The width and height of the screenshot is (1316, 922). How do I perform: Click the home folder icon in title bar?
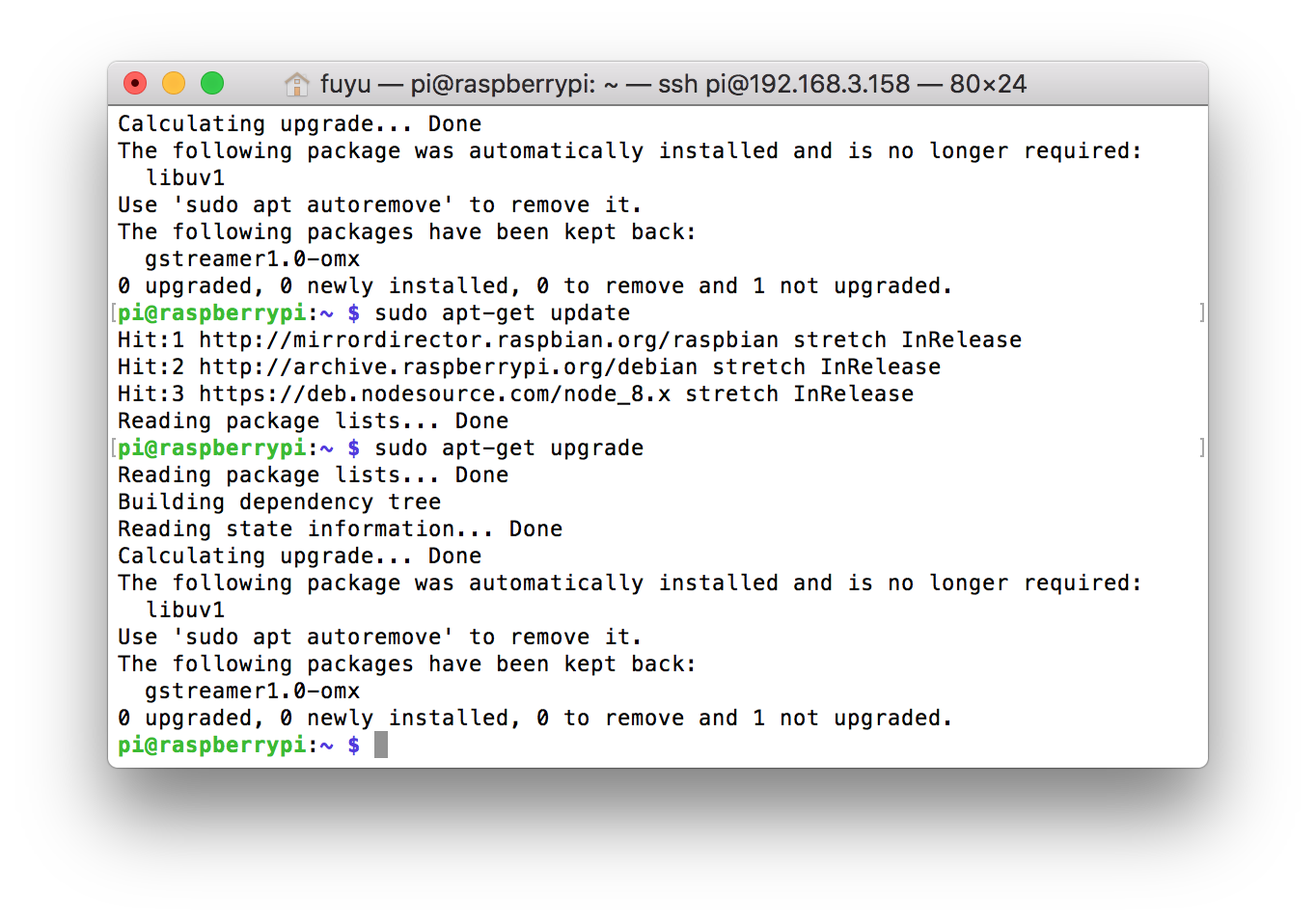[x=297, y=85]
